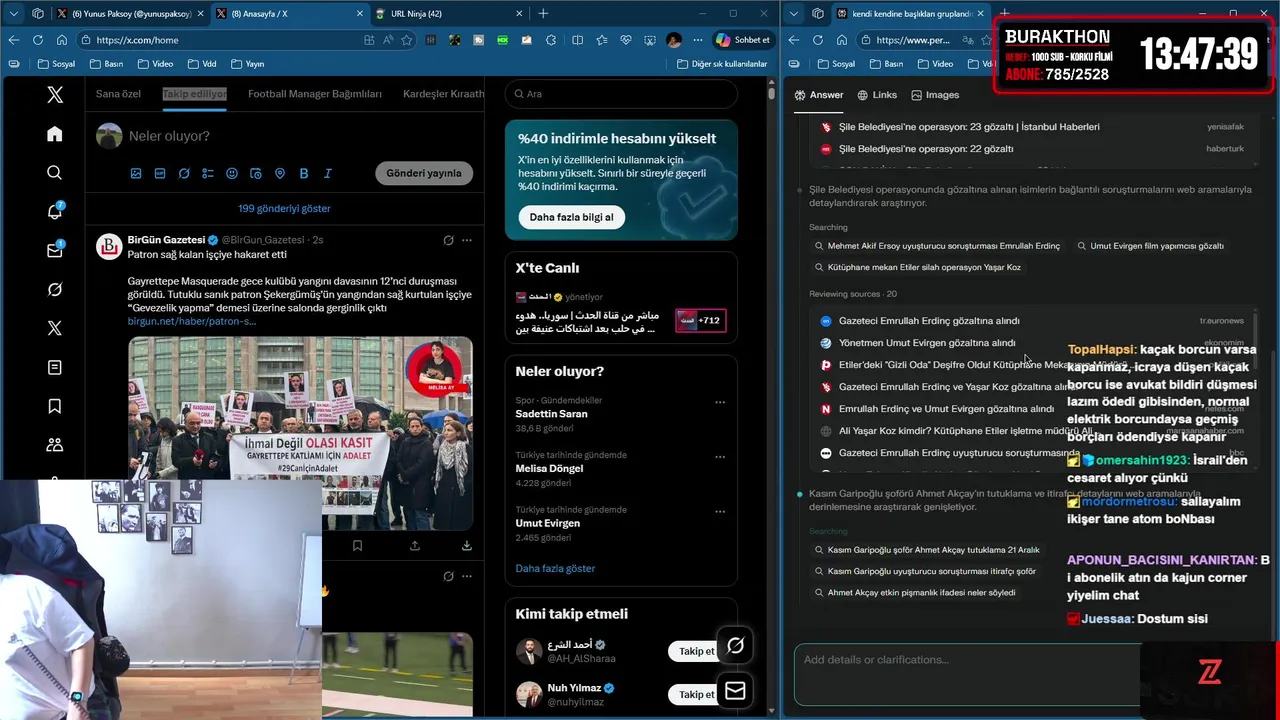Switch to Sana özel timeline tab

[118, 94]
